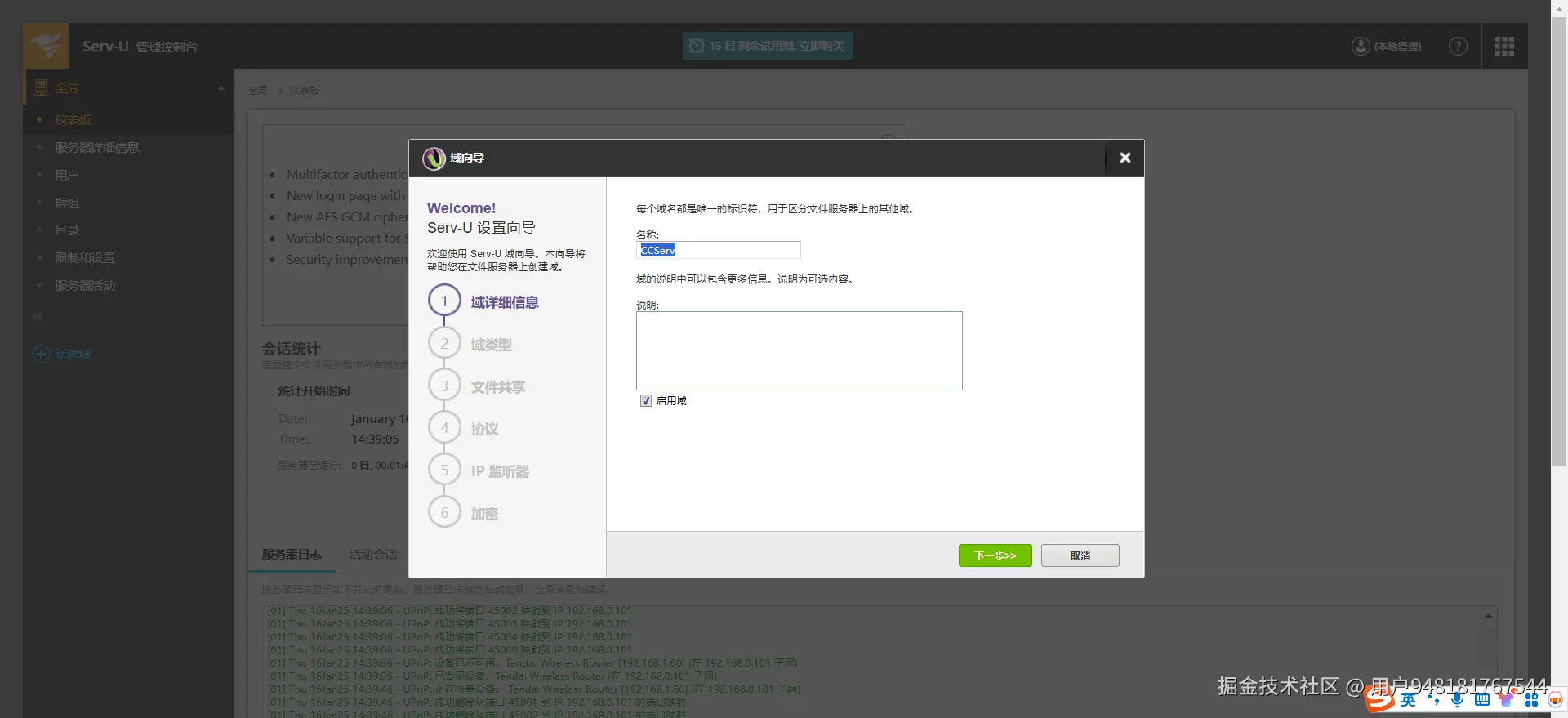The image size is (1568, 718).
Task: Open 用户 in sidebar
Action: click(67, 175)
